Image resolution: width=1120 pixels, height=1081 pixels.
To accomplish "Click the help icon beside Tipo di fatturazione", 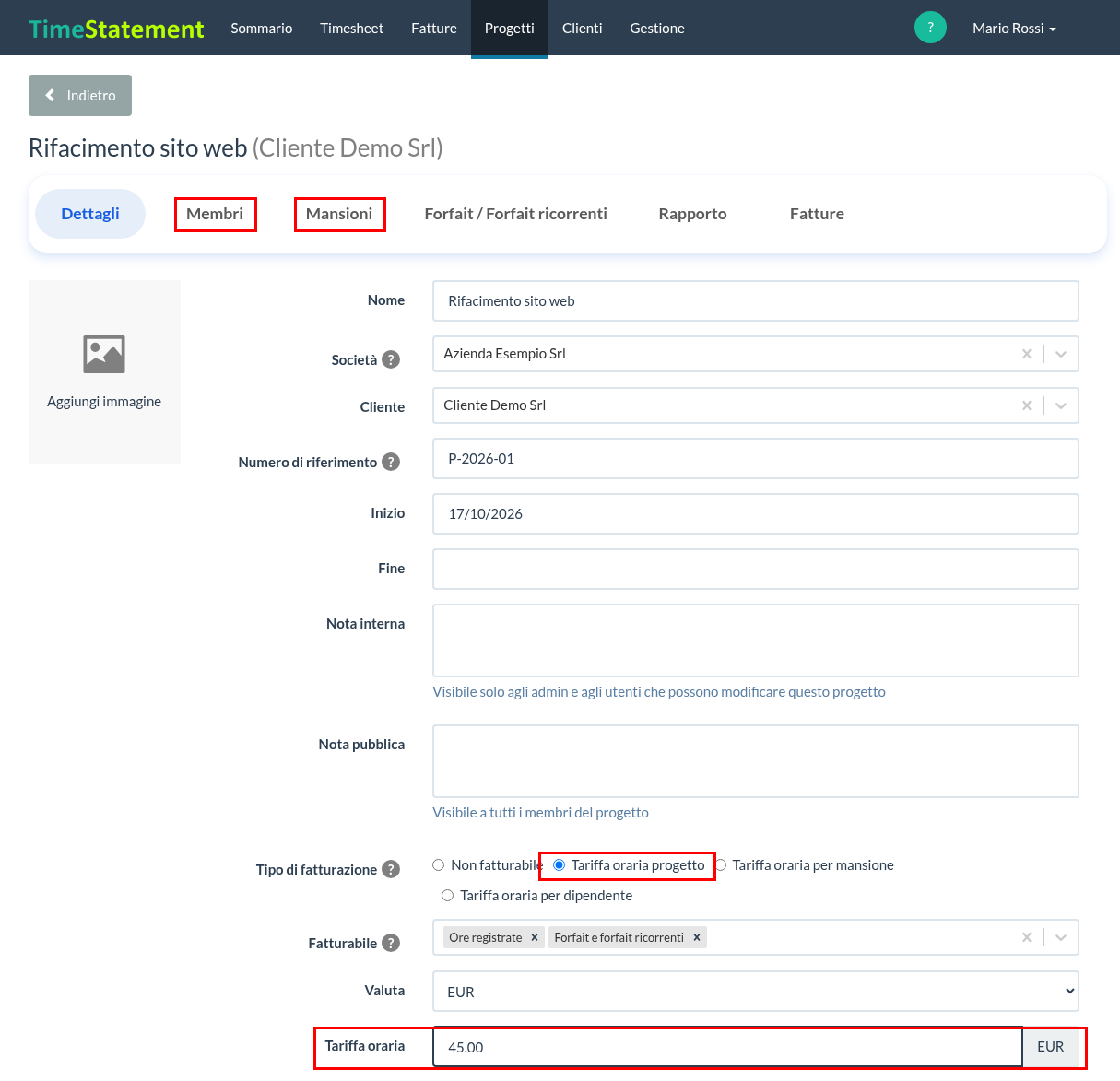I will 391,869.
